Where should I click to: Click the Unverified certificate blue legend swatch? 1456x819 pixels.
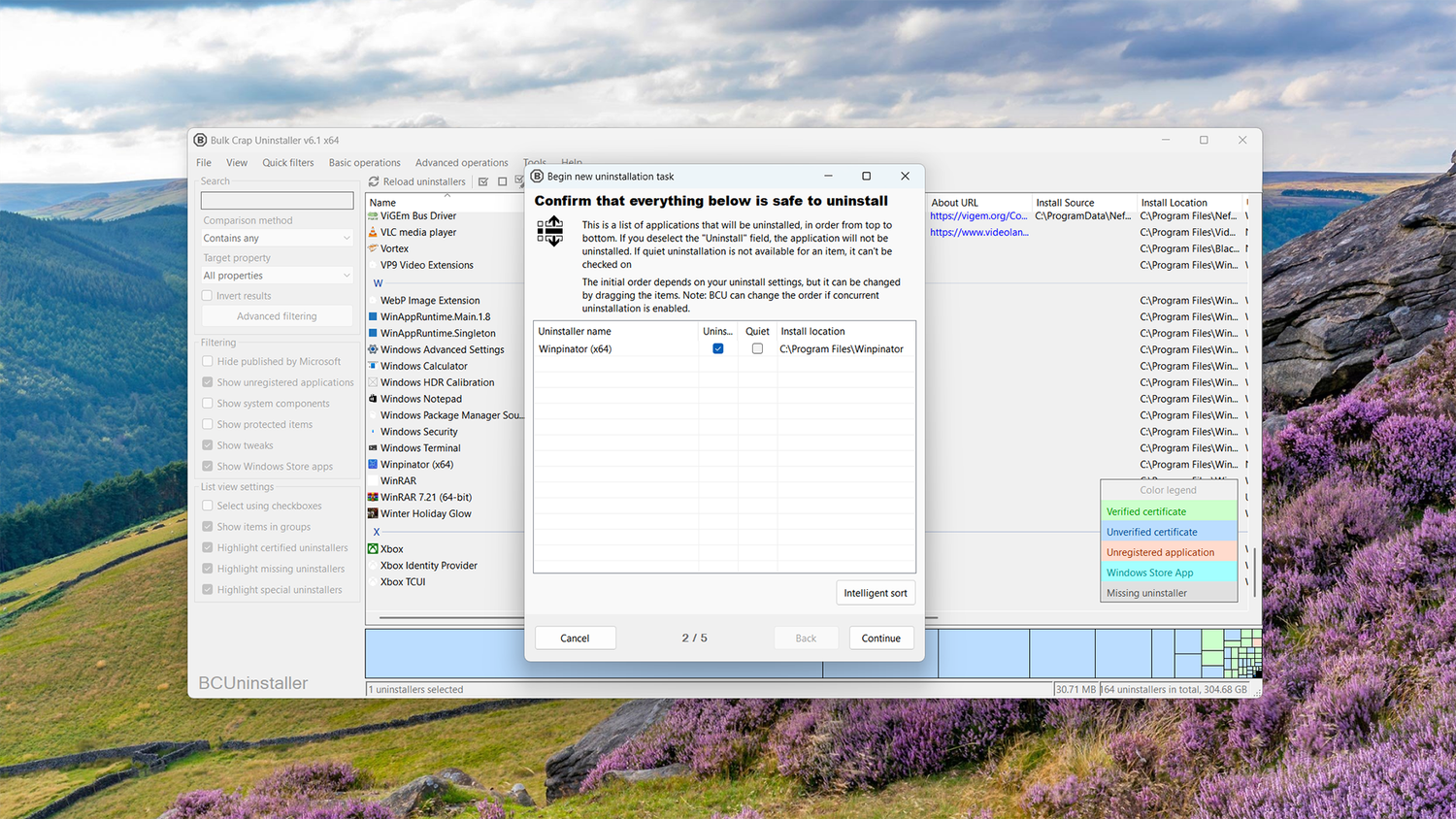(1169, 532)
